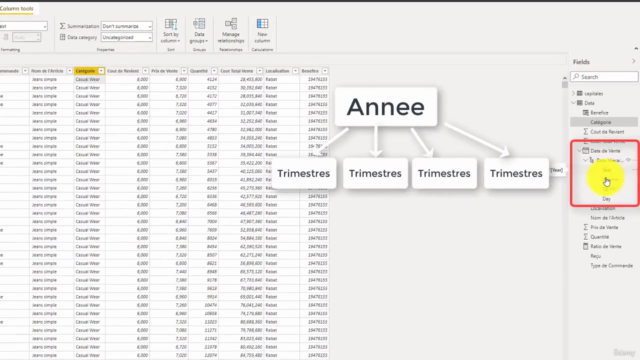Select the Reçu field
Screen dimensions: 640x360
[x=596, y=256]
